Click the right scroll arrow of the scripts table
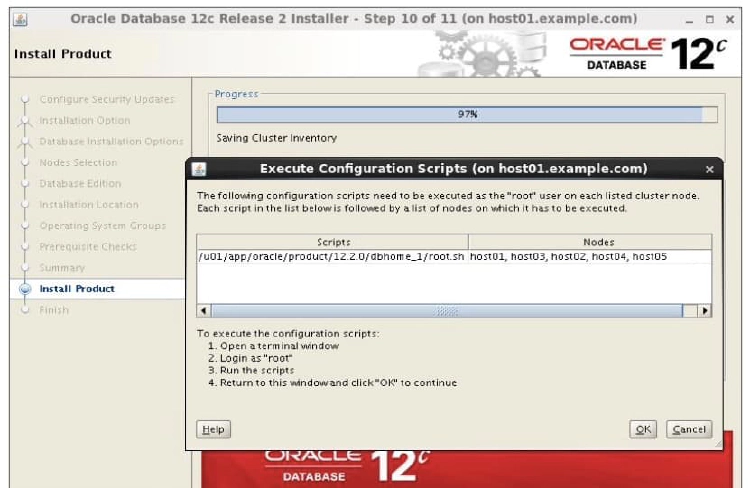Screen dimensions: 750x488 coord(705,311)
